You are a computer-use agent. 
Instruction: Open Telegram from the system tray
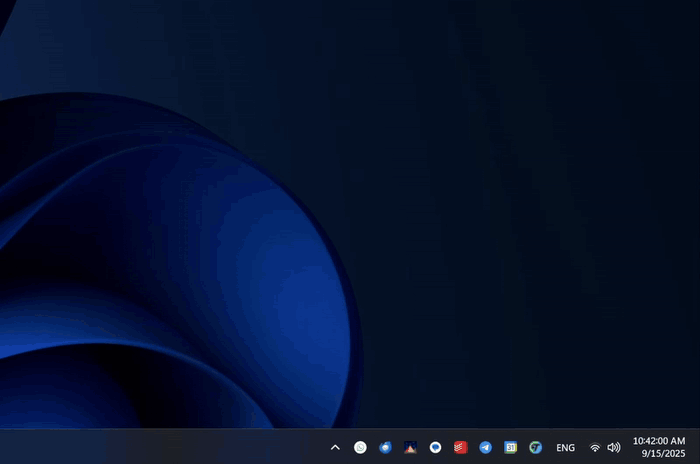click(x=485, y=447)
